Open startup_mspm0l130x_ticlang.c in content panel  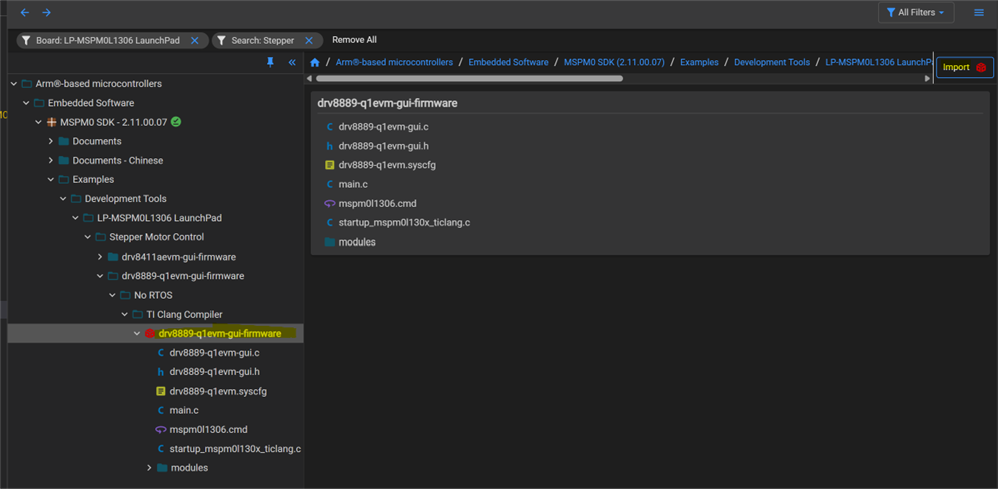pos(404,223)
